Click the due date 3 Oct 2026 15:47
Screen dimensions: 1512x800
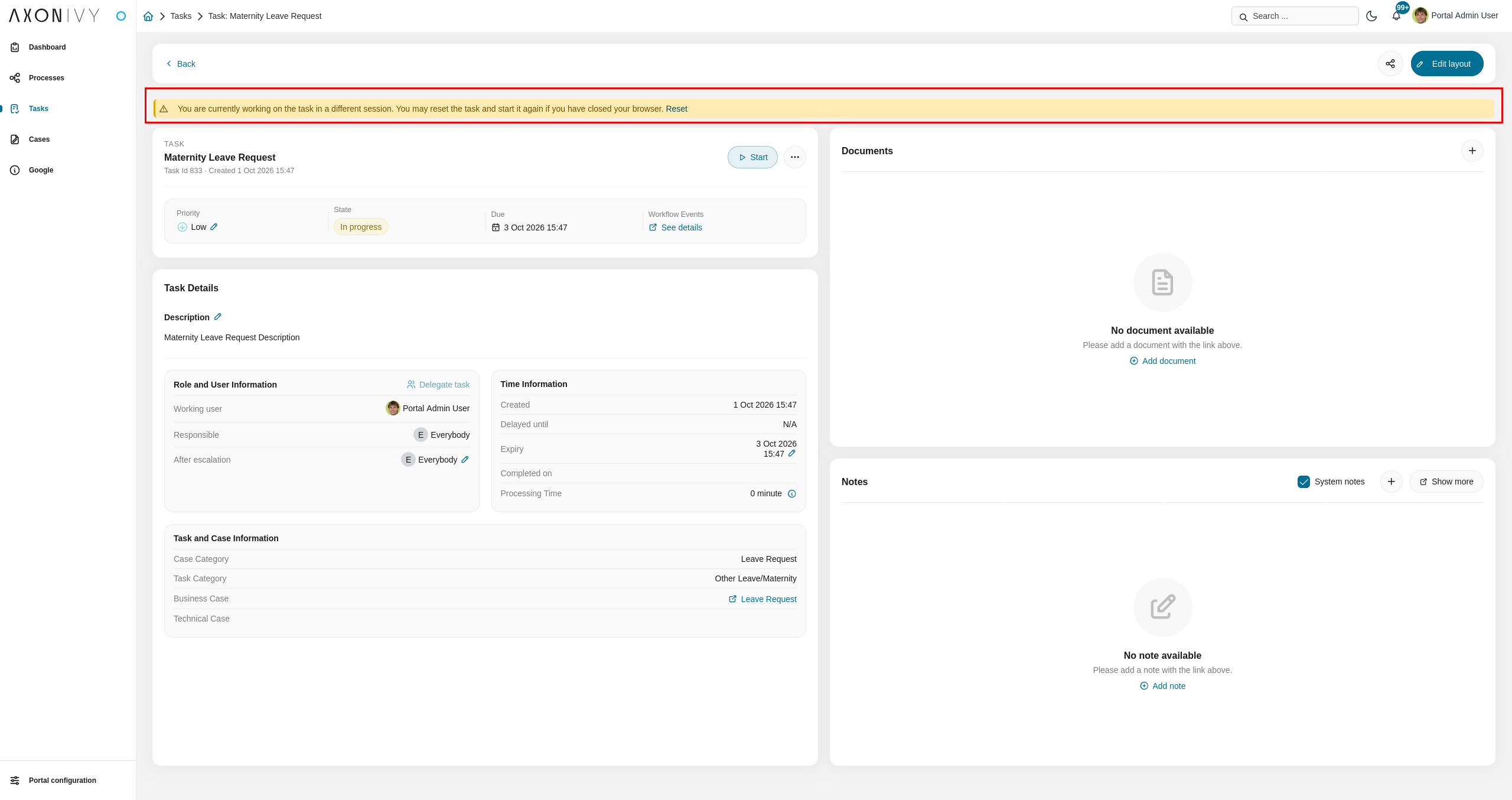click(x=535, y=227)
